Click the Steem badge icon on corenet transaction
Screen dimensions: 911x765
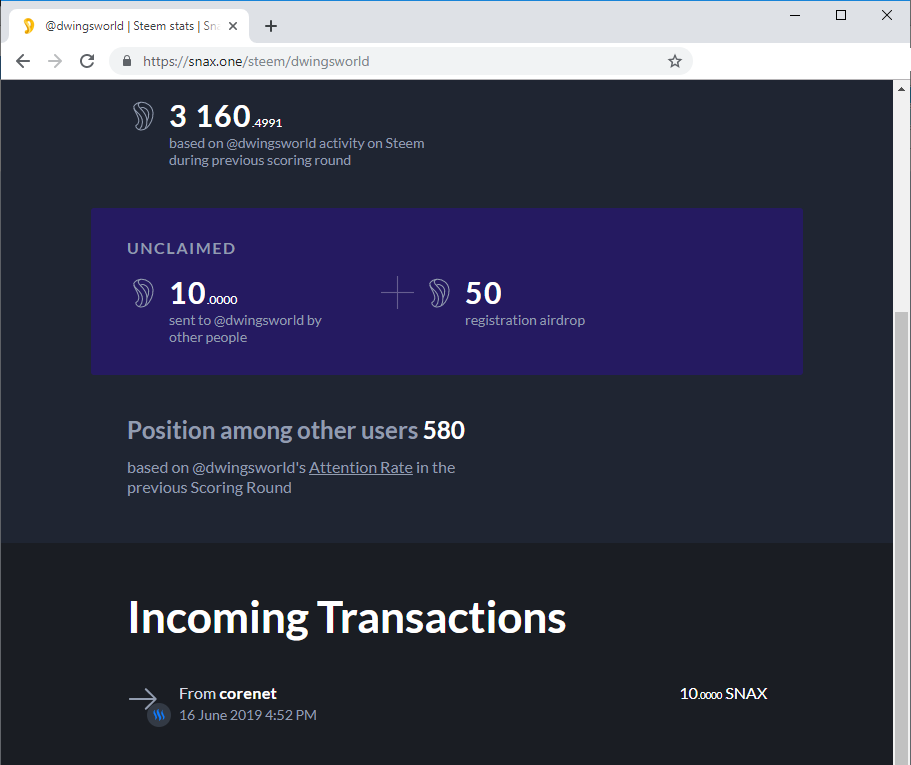click(x=159, y=715)
